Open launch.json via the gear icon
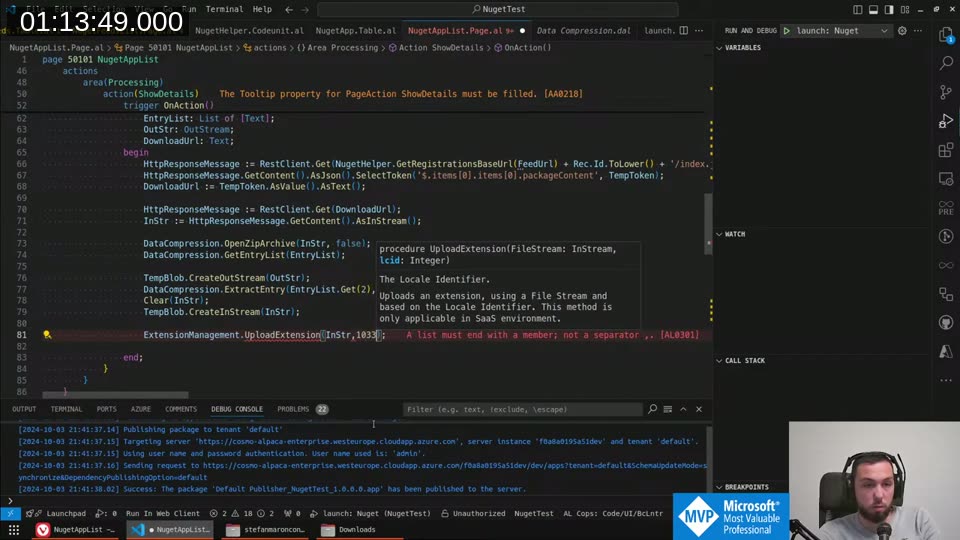This screenshot has height=540, width=960. tap(902, 31)
